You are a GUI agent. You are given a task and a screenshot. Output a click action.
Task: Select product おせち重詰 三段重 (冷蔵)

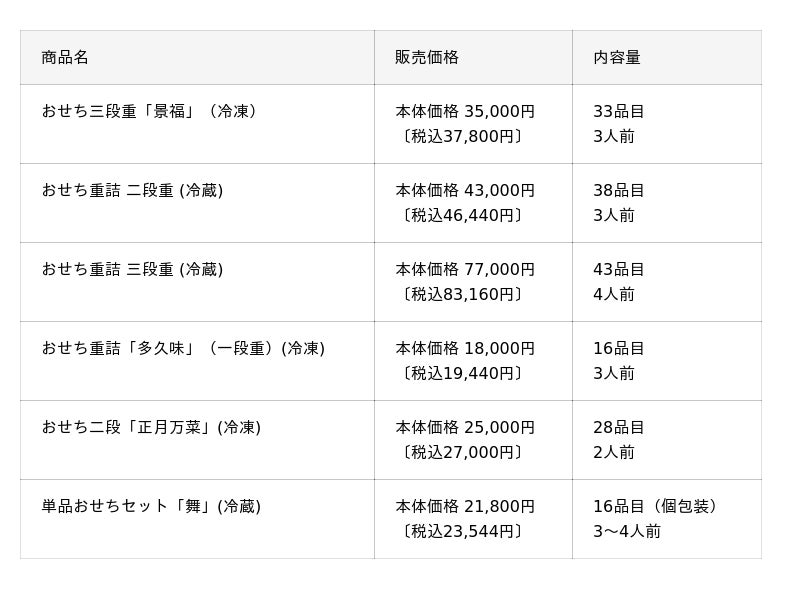132,269
